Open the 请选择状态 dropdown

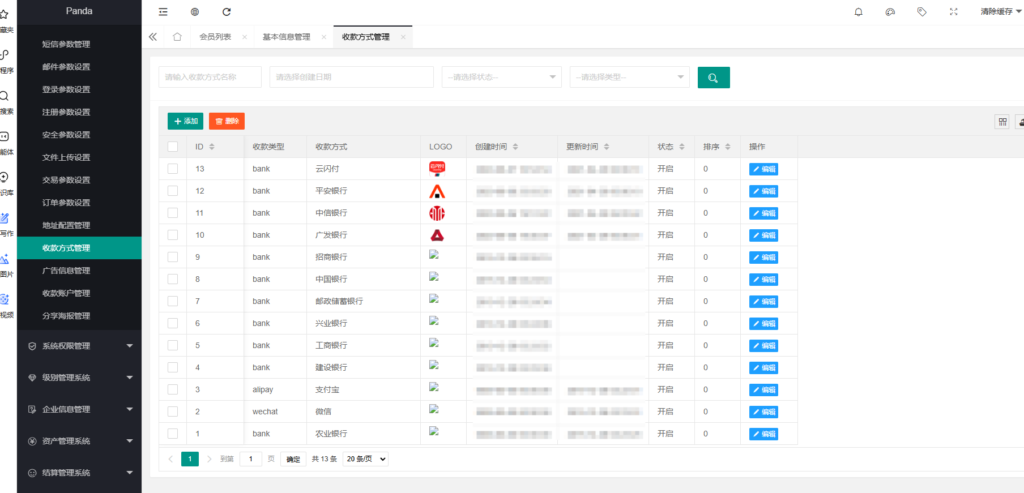click(502, 77)
